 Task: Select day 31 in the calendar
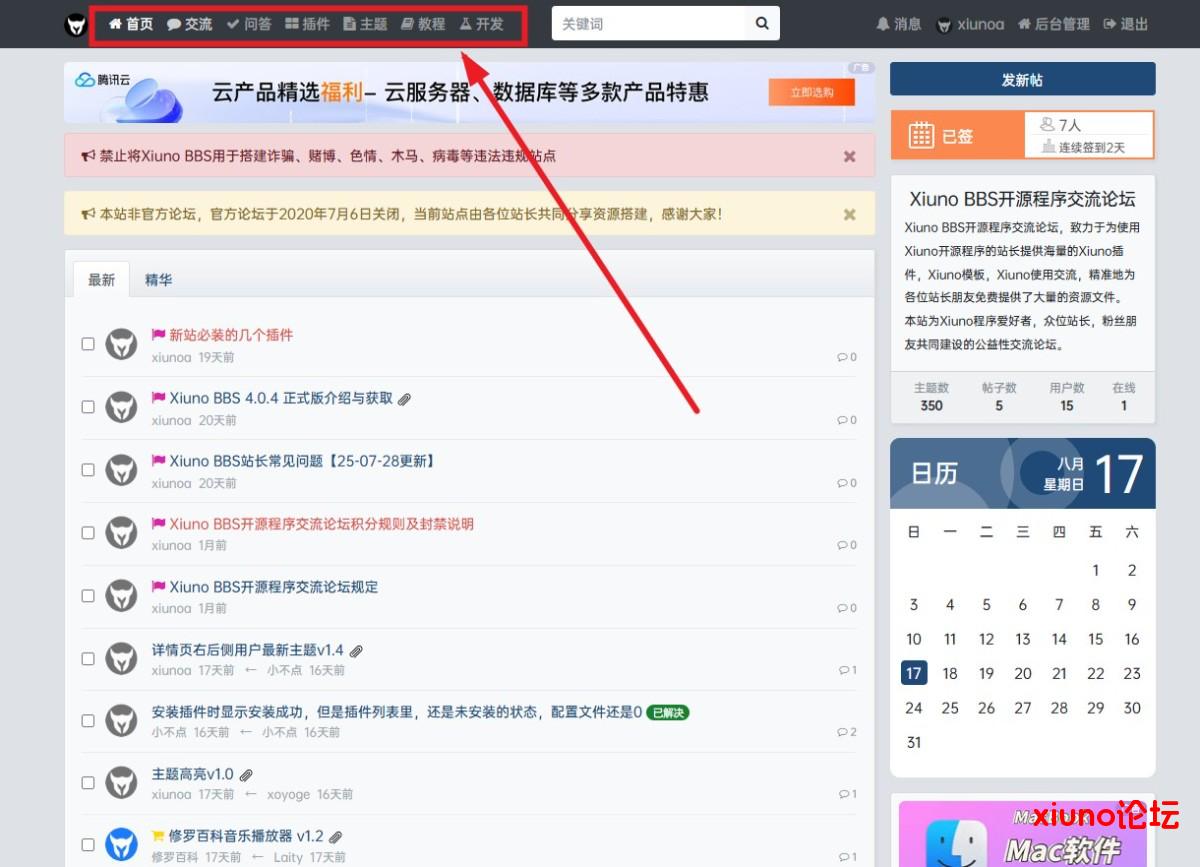pyautogui.click(x=914, y=742)
